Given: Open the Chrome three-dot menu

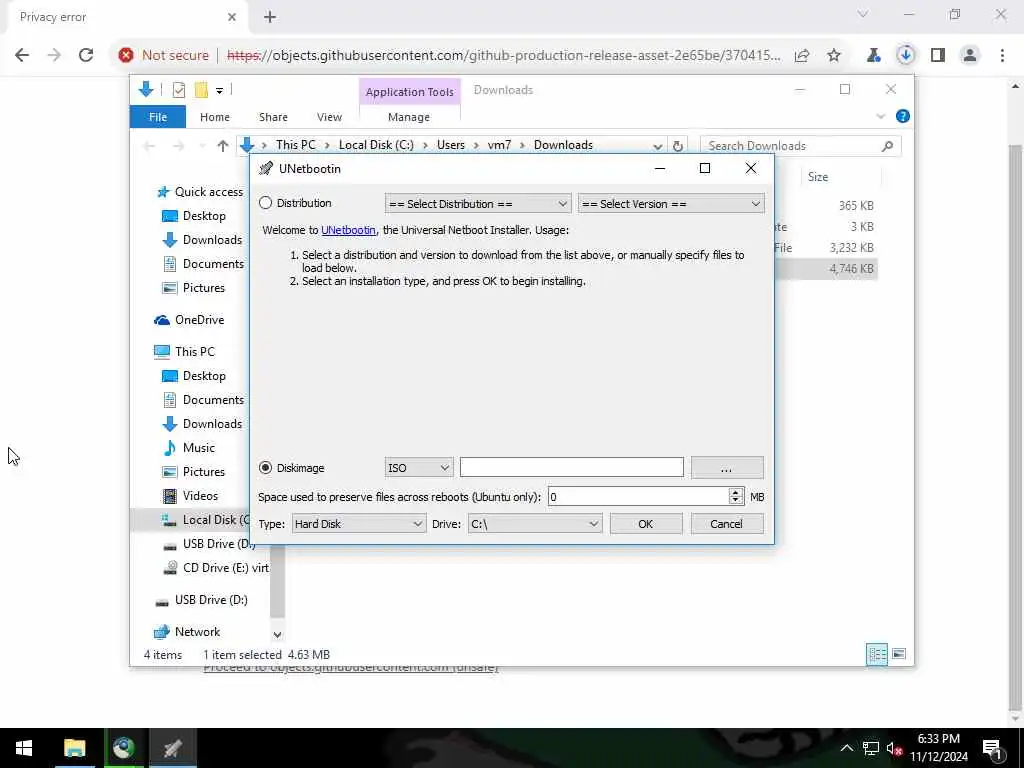Looking at the screenshot, I should tap(1002, 56).
